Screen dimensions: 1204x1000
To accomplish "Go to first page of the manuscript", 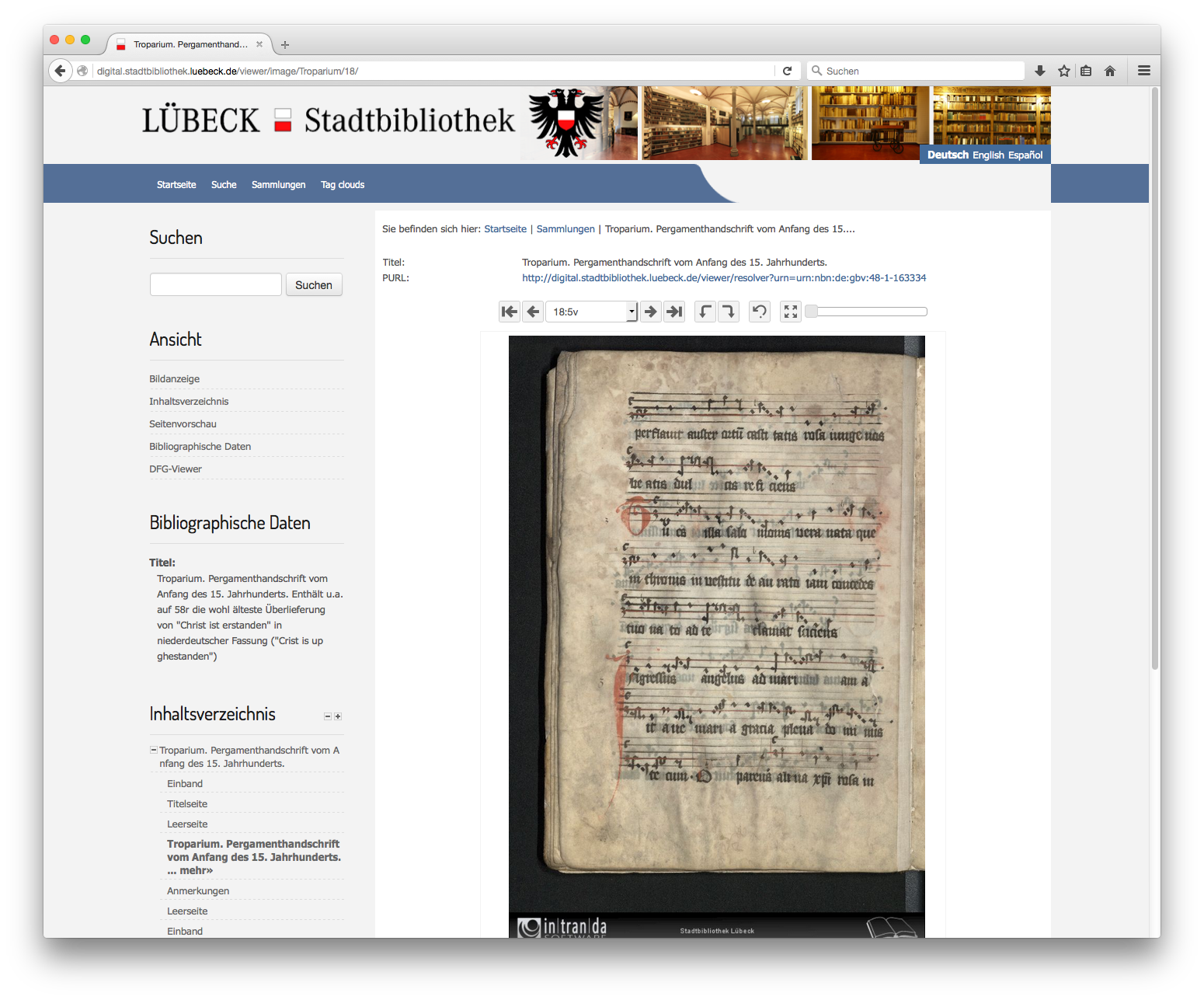I will pos(510,312).
